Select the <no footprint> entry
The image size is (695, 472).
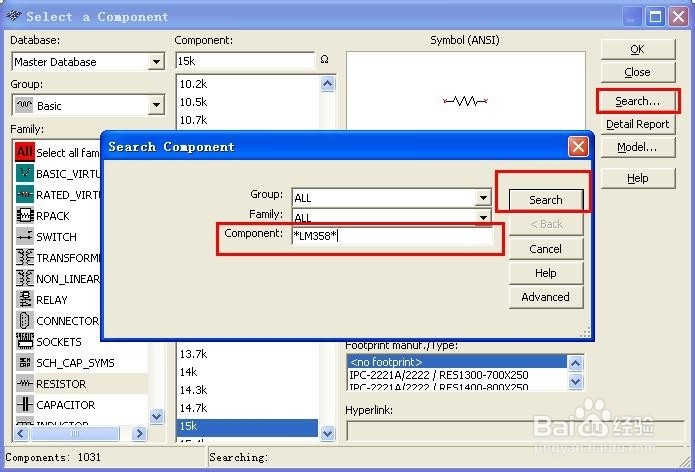457,362
